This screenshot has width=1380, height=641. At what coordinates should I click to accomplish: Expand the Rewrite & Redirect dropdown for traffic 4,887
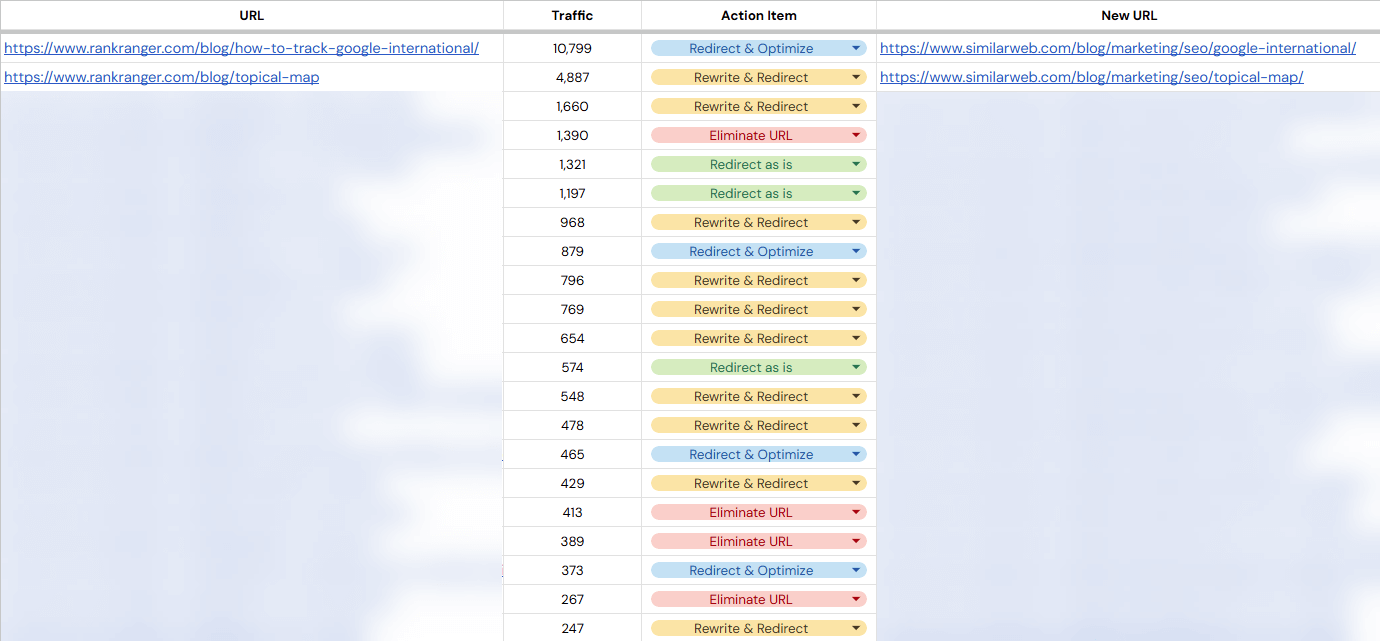(x=856, y=77)
